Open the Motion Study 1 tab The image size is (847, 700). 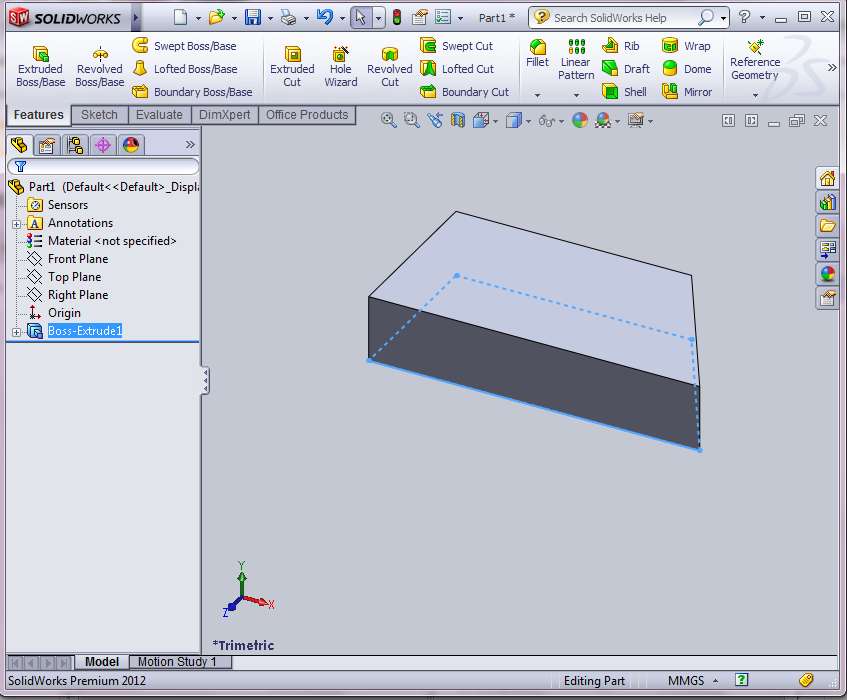[x=179, y=661]
